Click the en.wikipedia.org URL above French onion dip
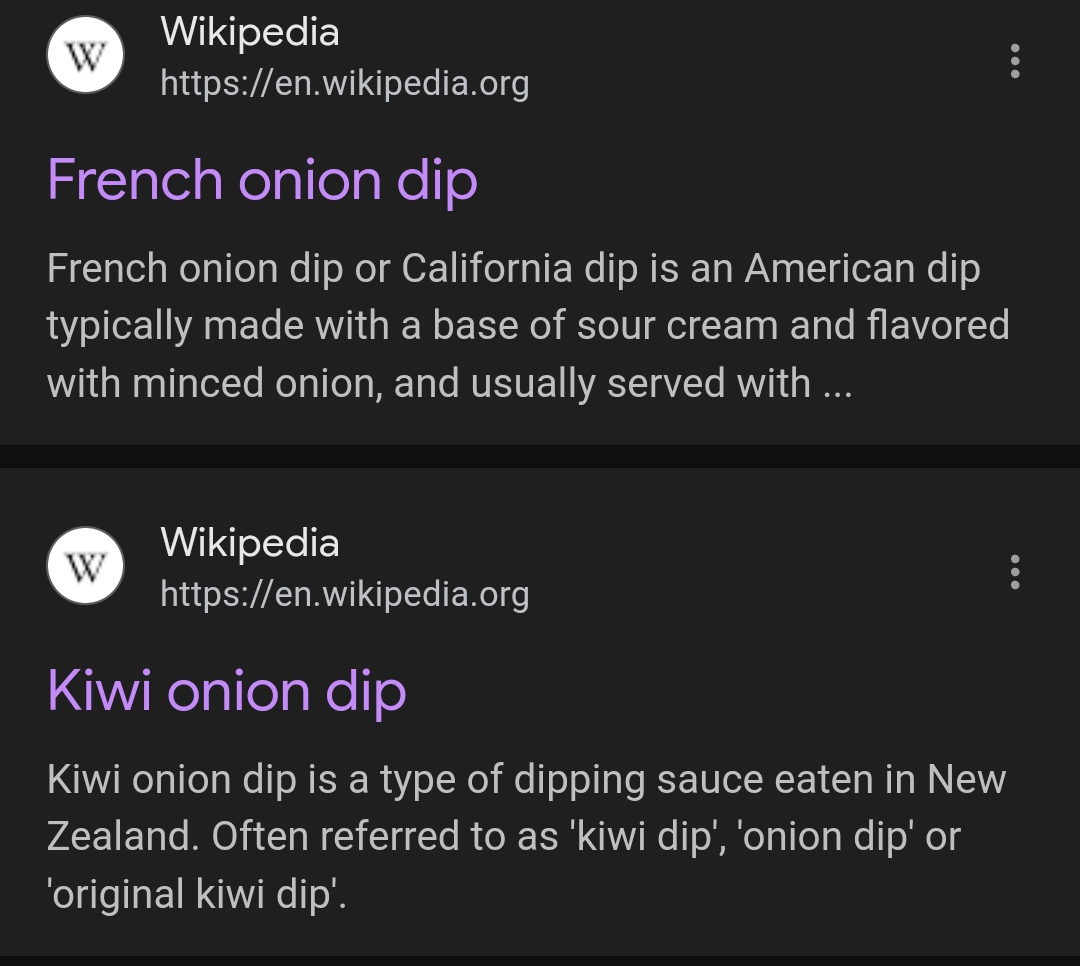The width and height of the screenshot is (1080, 966). [x=344, y=83]
